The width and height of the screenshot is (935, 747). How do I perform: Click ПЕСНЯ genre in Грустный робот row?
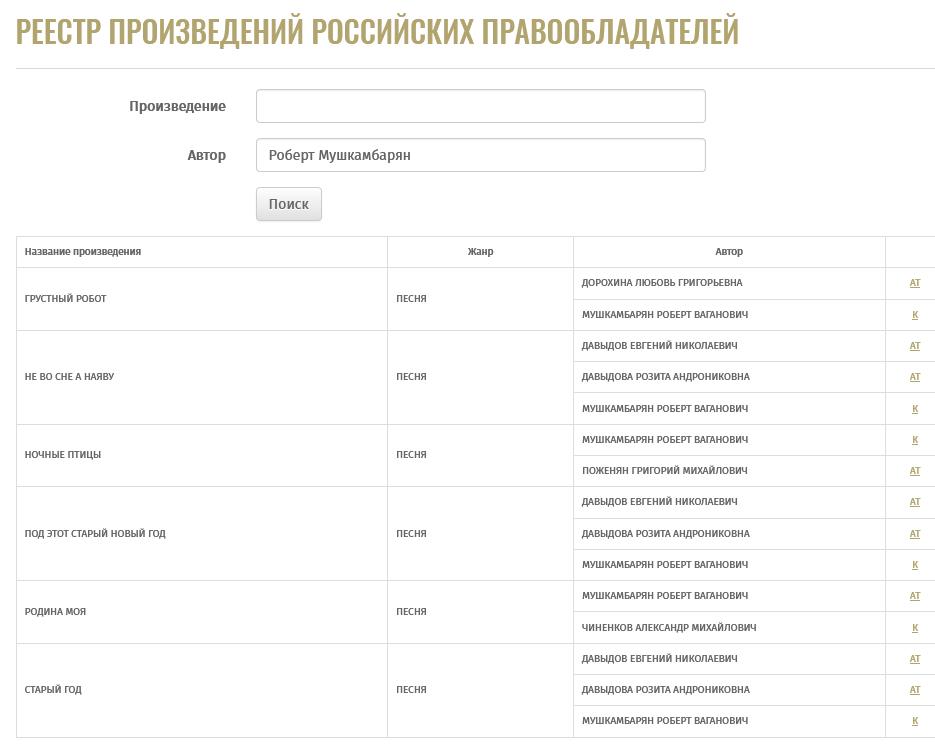[411, 299]
